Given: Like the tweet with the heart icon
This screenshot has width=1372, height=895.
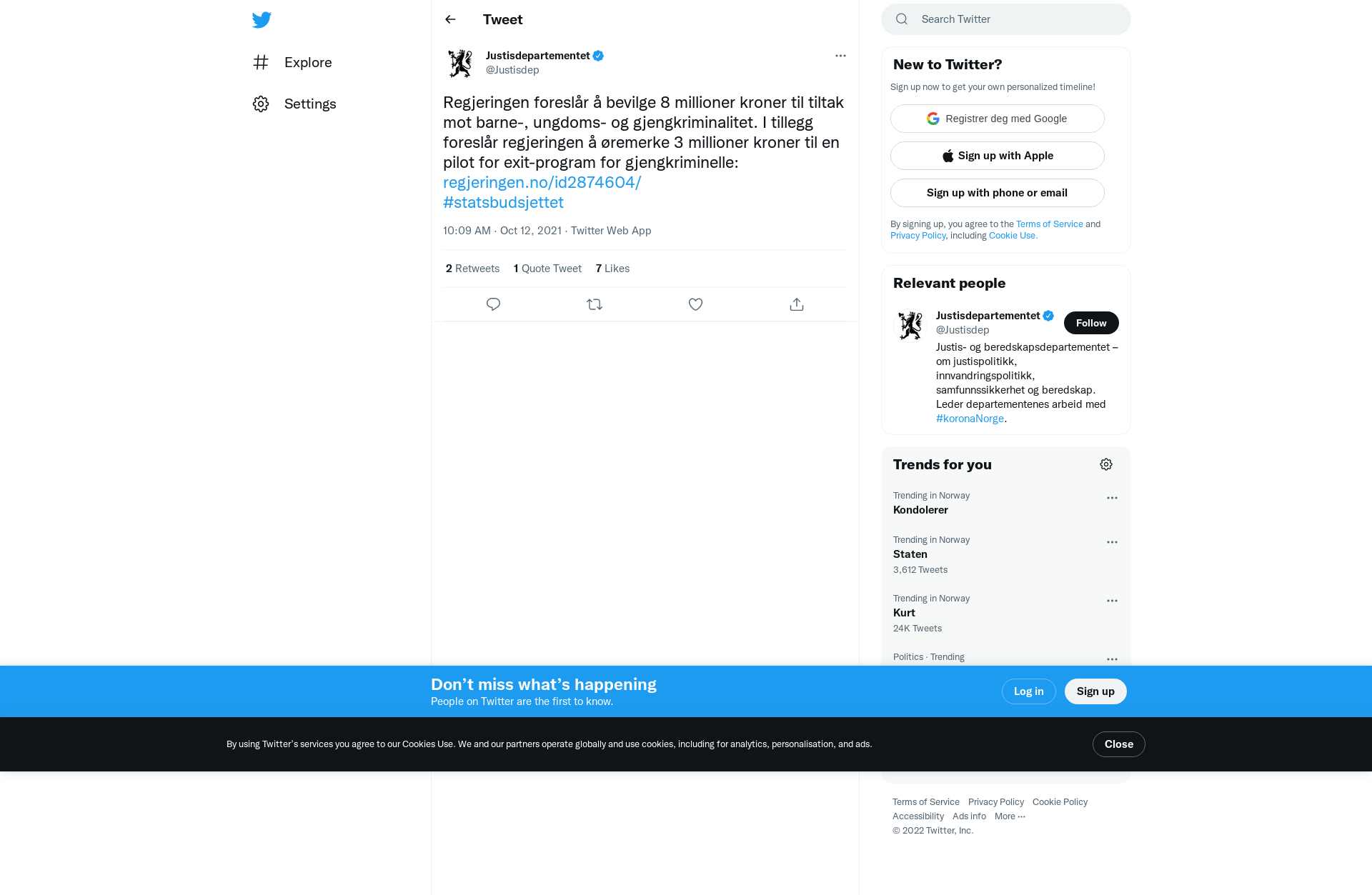Looking at the screenshot, I should (695, 304).
